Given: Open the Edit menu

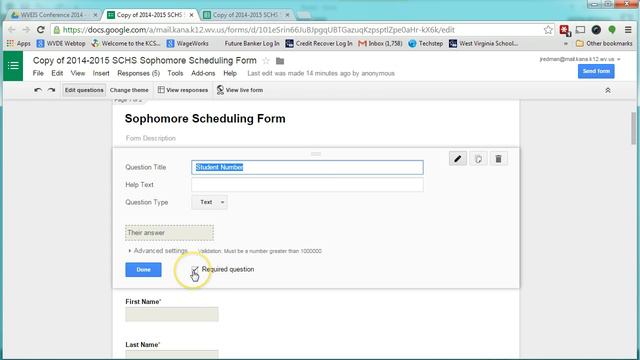Looking at the screenshot, I should (x=57, y=73).
